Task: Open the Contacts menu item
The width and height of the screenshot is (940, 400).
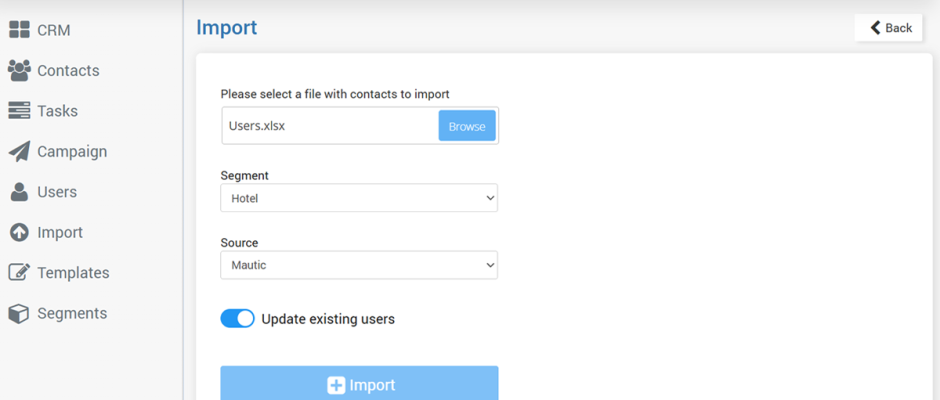Action: [x=68, y=71]
